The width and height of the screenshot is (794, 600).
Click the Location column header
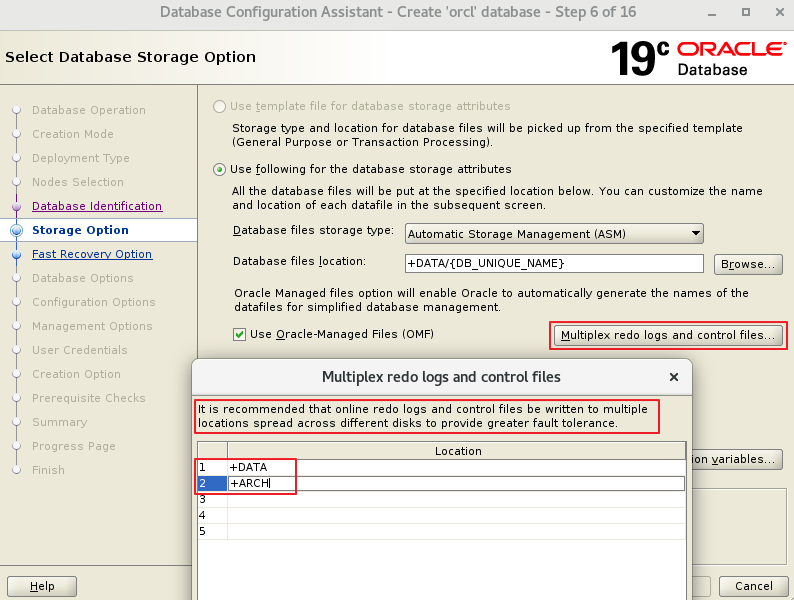click(x=457, y=451)
